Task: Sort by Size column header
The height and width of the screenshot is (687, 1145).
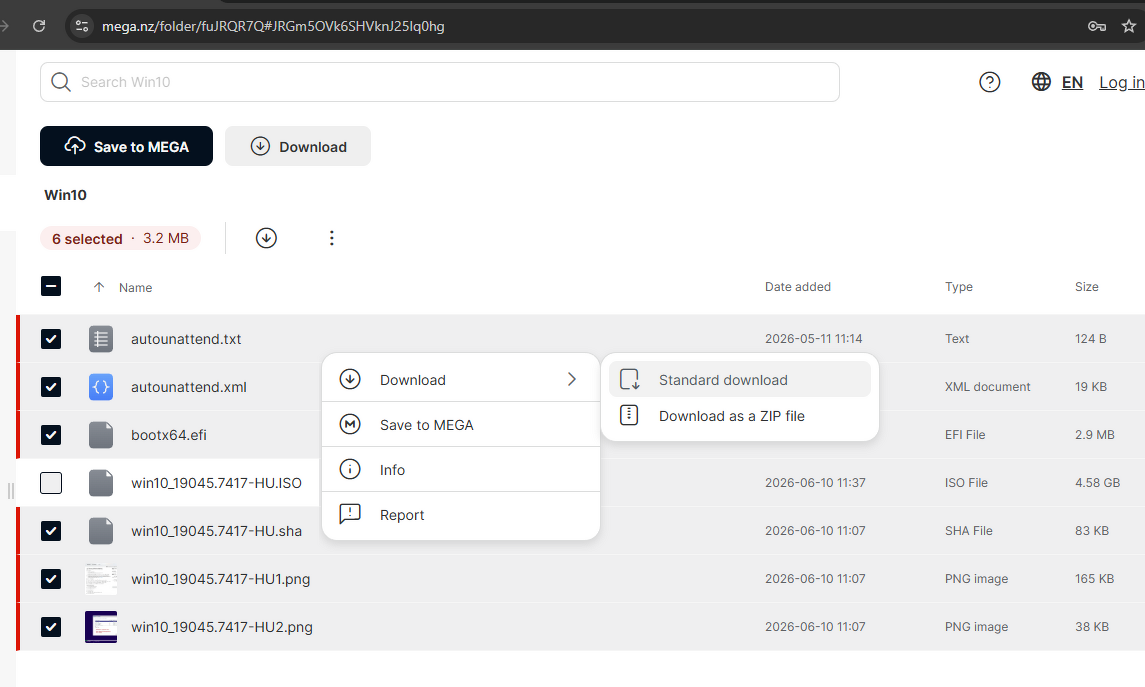Action: point(1087,287)
